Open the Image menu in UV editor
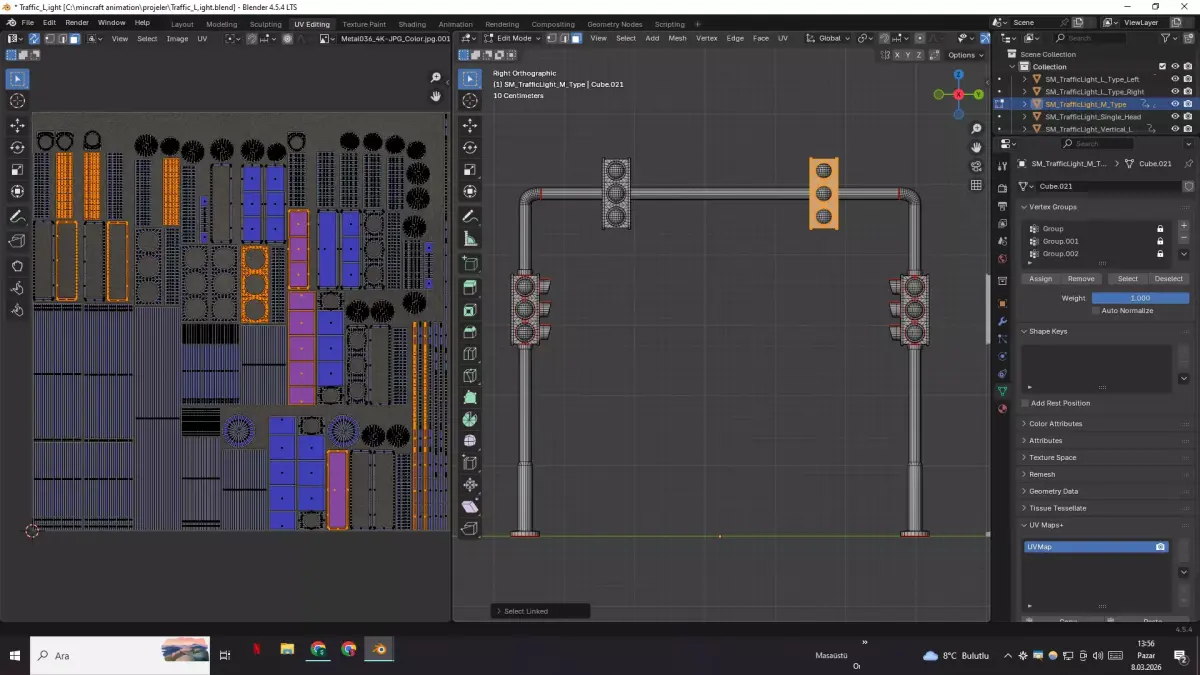This screenshot has width=1200, height=675. tap(177, 38)
